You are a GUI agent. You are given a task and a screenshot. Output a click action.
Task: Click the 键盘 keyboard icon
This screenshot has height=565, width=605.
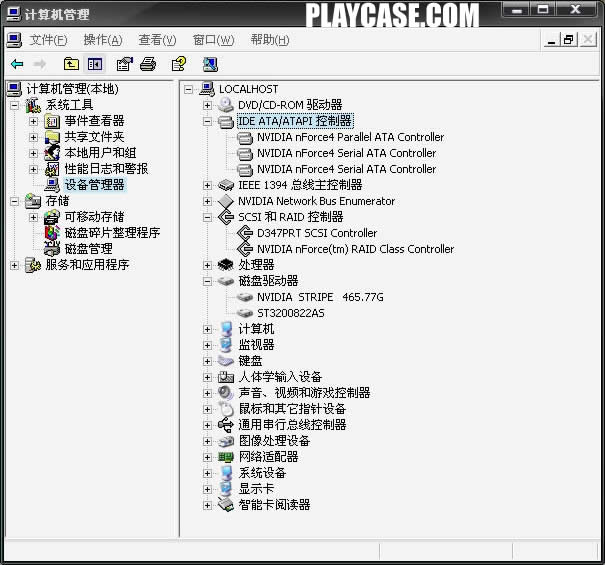226,361
